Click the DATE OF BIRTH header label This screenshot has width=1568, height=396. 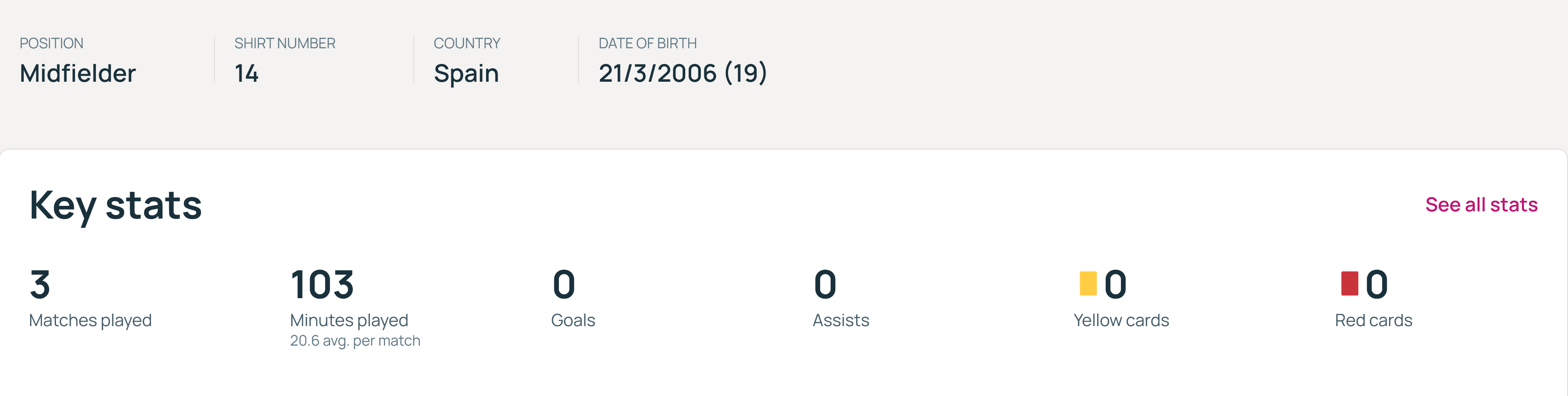[x=648, y=43]
